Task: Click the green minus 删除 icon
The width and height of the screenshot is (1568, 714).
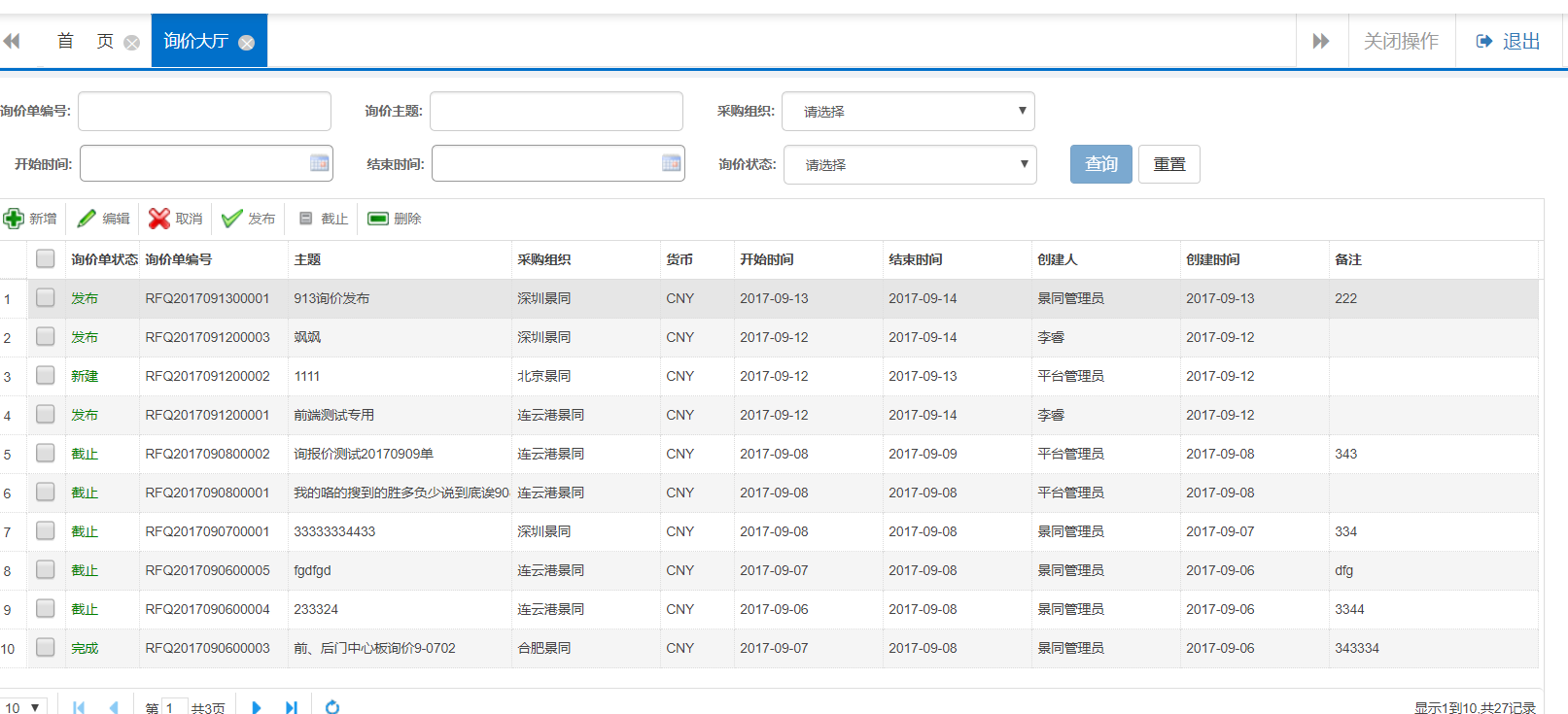Action: tap(378, 219)
